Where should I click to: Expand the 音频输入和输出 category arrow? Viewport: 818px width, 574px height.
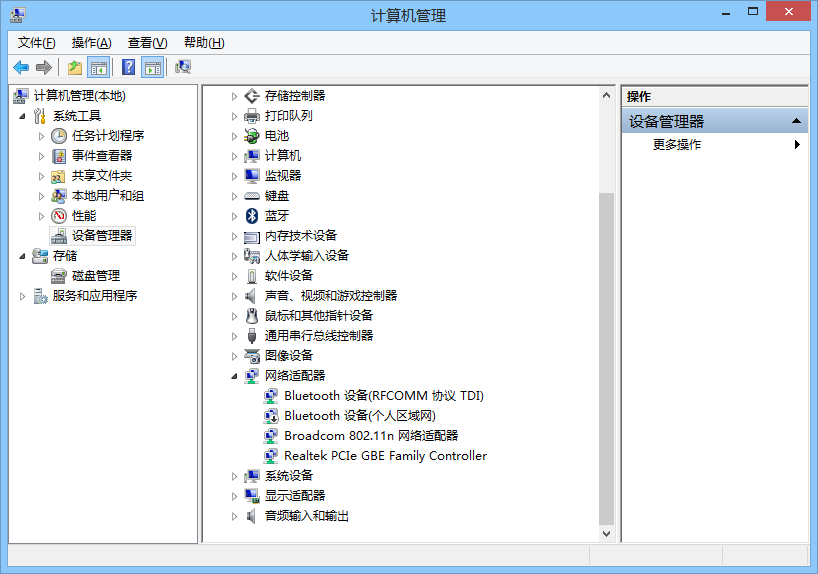coord(234,516)
